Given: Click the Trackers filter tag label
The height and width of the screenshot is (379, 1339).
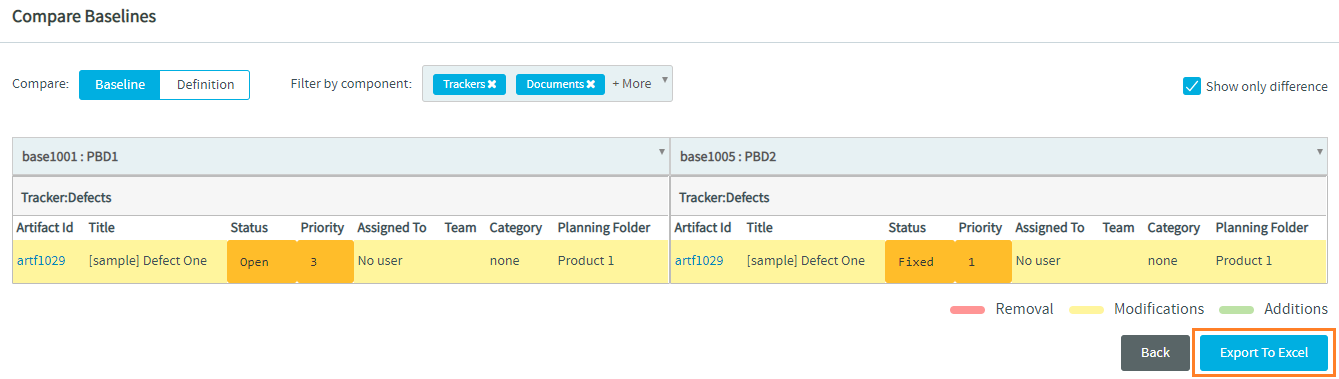Looking at the screenshot, I should [464, 84].
